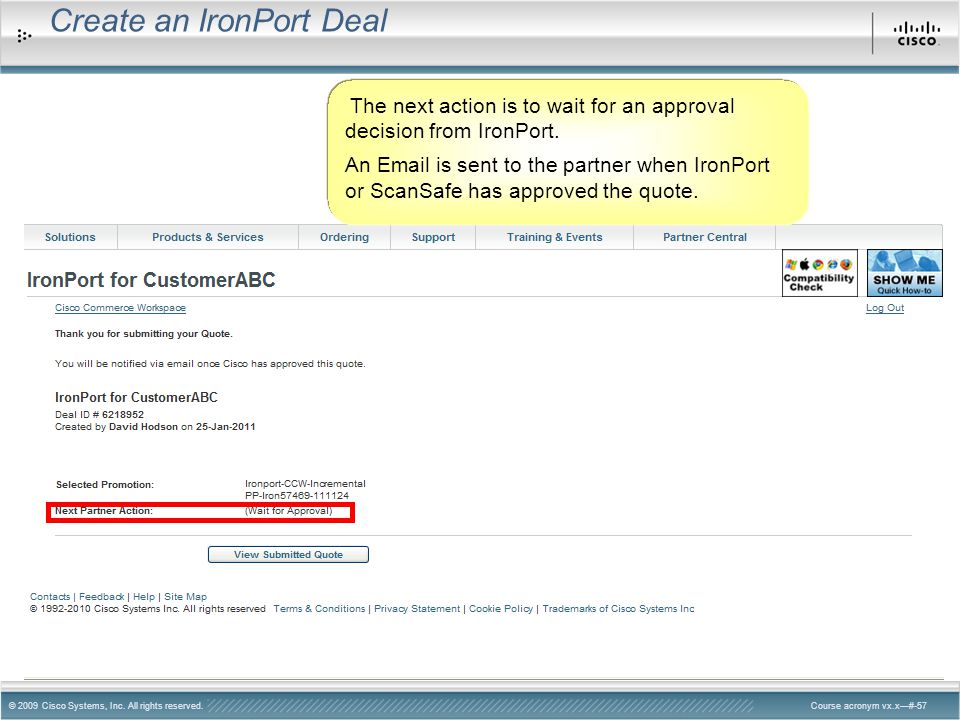The width and height of the screenshot is (960, 720).
Task: Select the Ordering tab
Action: click(344, 238)
